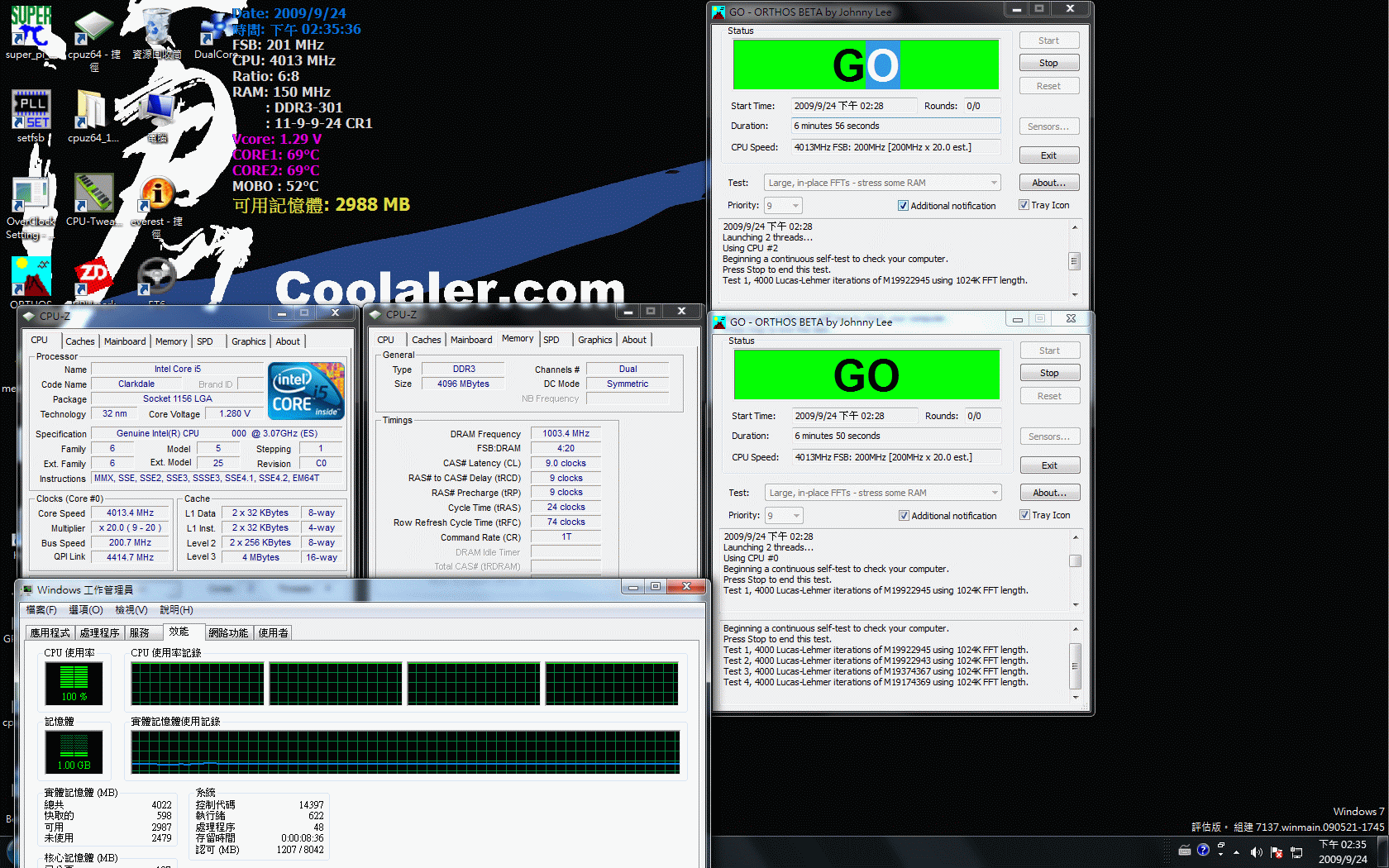Open Action Center flag tray icon
The image size is (1389, 868).
[x=1277, y=852]
